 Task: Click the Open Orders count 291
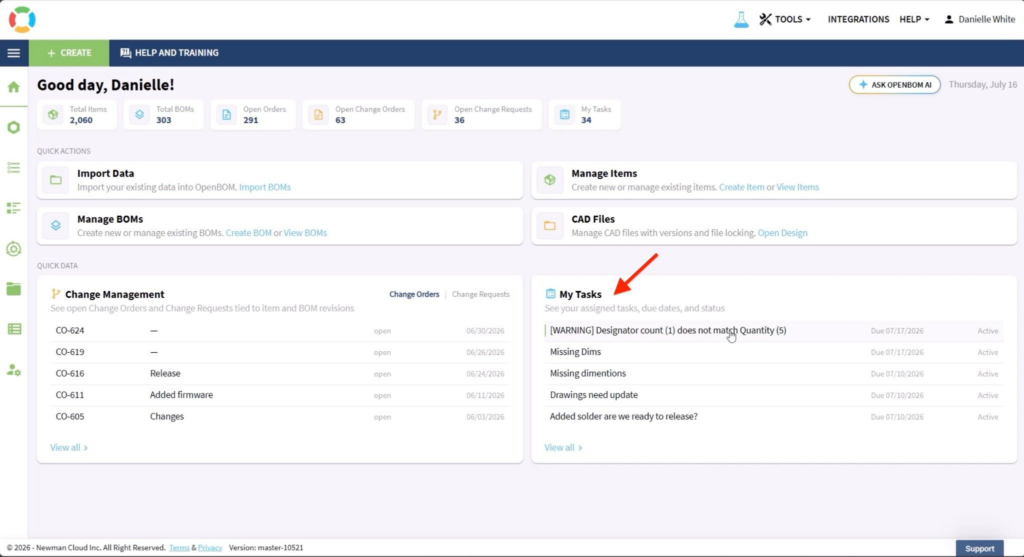tap(251, 120)
